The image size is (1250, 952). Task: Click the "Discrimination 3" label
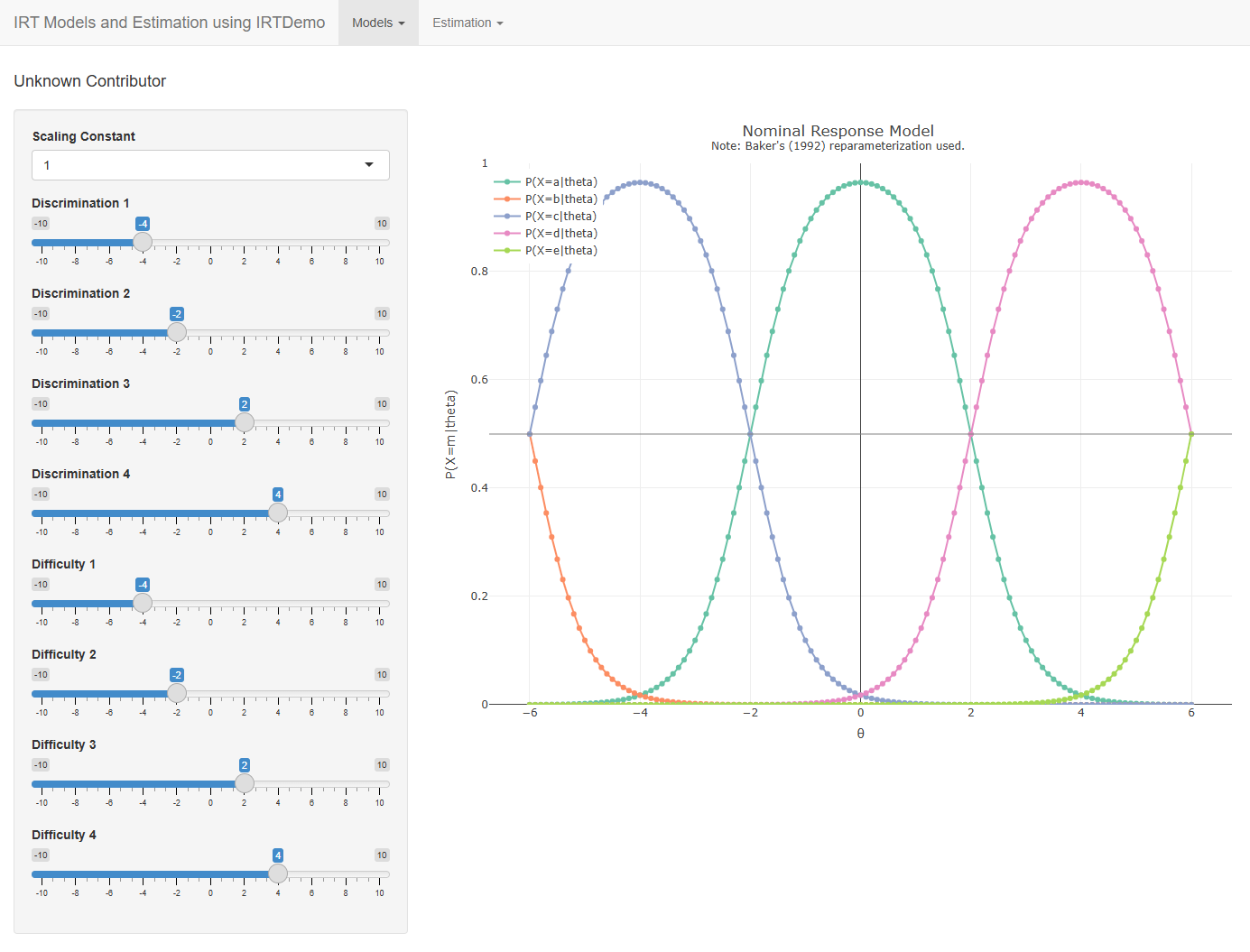[81, 384]
